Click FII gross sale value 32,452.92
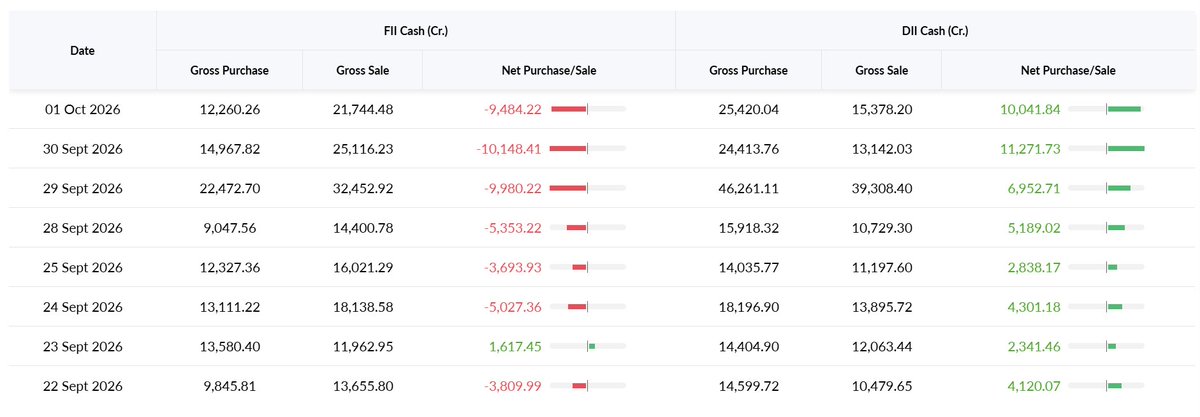The width and height of the screenshot is (1200, 417). click(363, 189)
